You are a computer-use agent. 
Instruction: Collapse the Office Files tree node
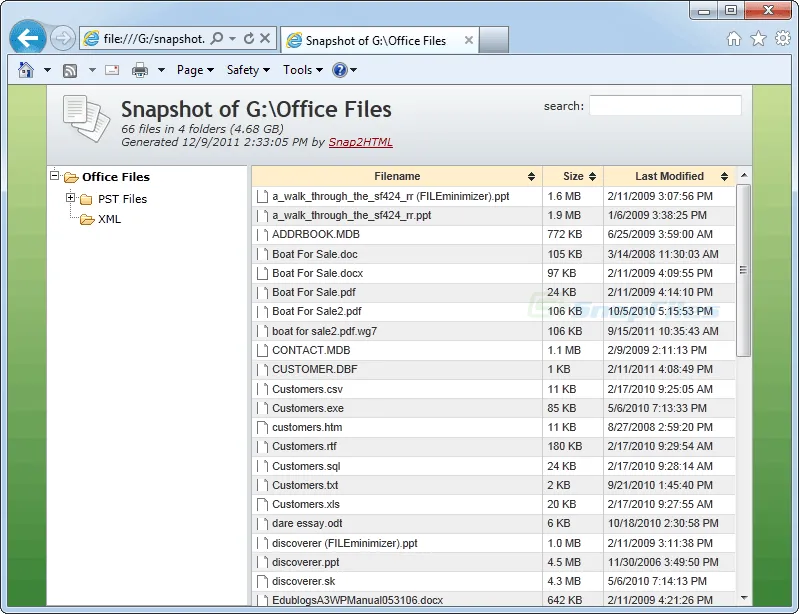click(x=55, y=176)
